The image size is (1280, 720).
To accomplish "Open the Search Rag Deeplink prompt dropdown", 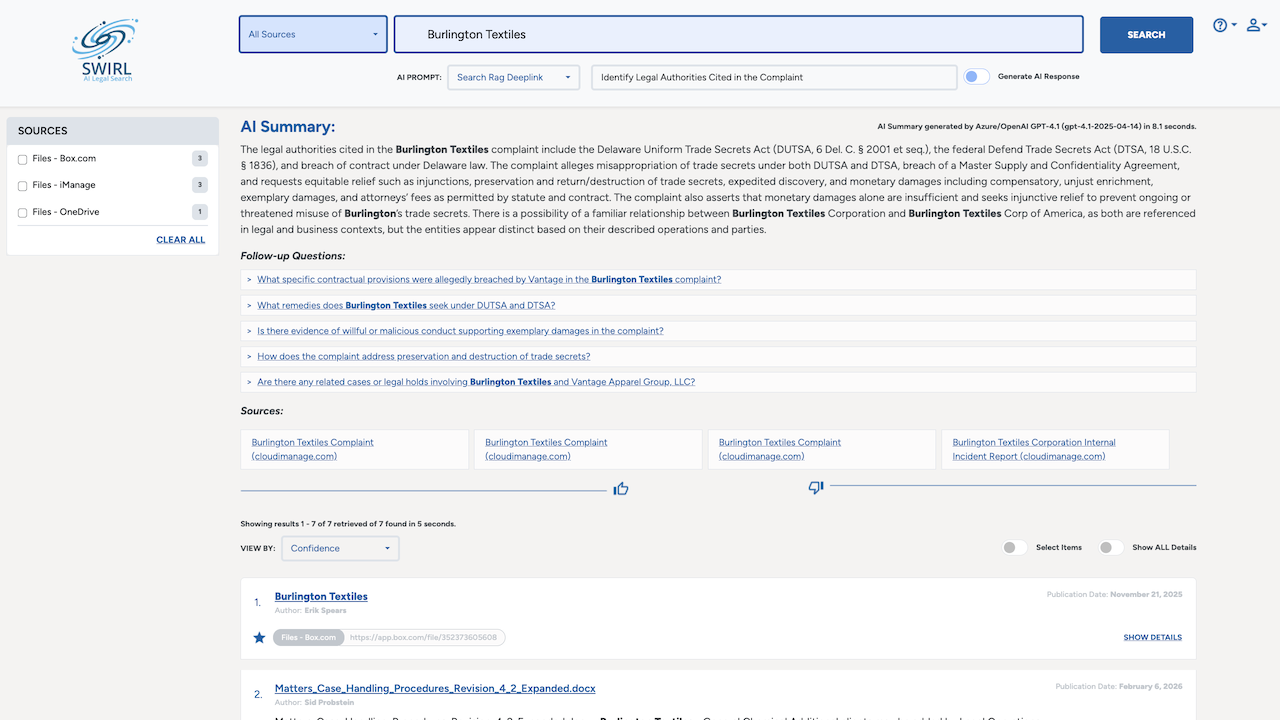I will click(513, 77).
